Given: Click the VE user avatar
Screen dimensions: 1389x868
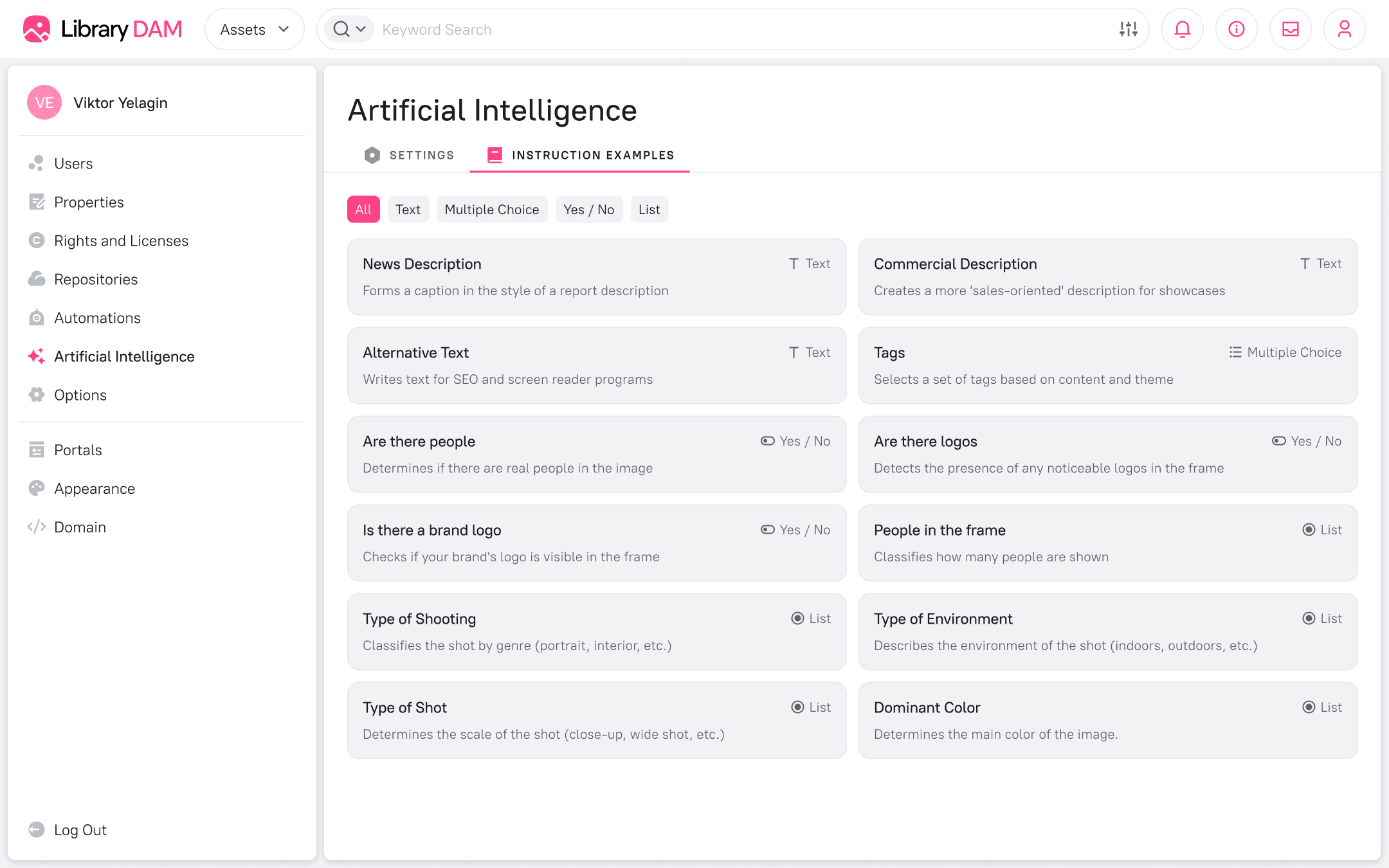Looking at the screenshot, I should tap(44, 103).
